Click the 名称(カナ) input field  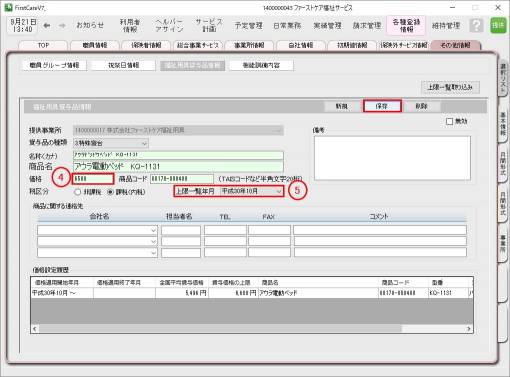(178, 155)
